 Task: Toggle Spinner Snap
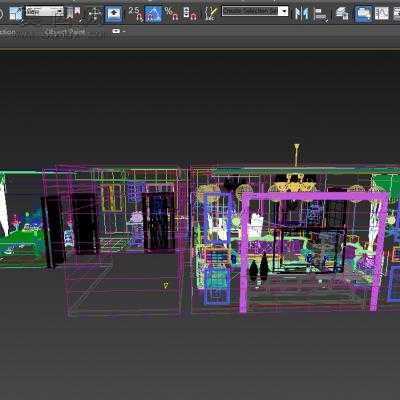(190, 14)
